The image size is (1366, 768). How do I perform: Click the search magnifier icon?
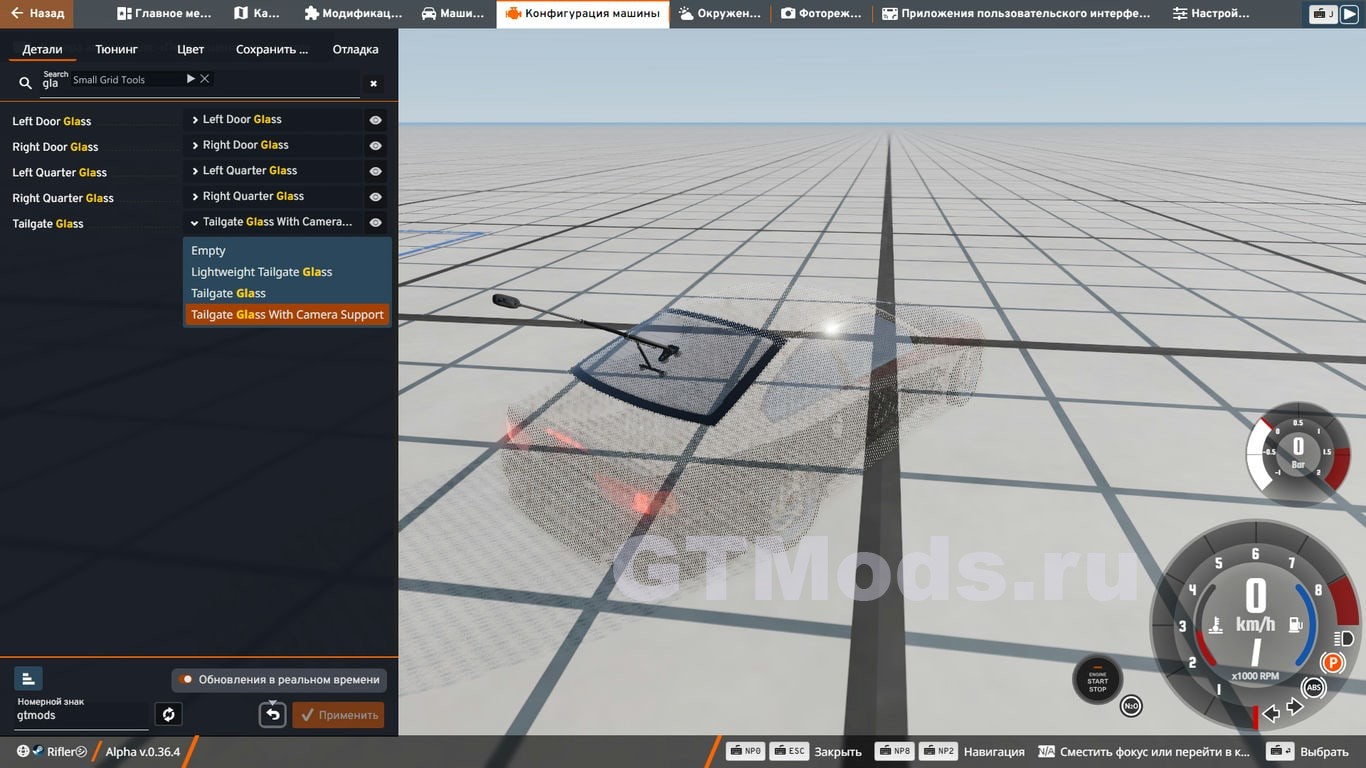click(26, 83)
